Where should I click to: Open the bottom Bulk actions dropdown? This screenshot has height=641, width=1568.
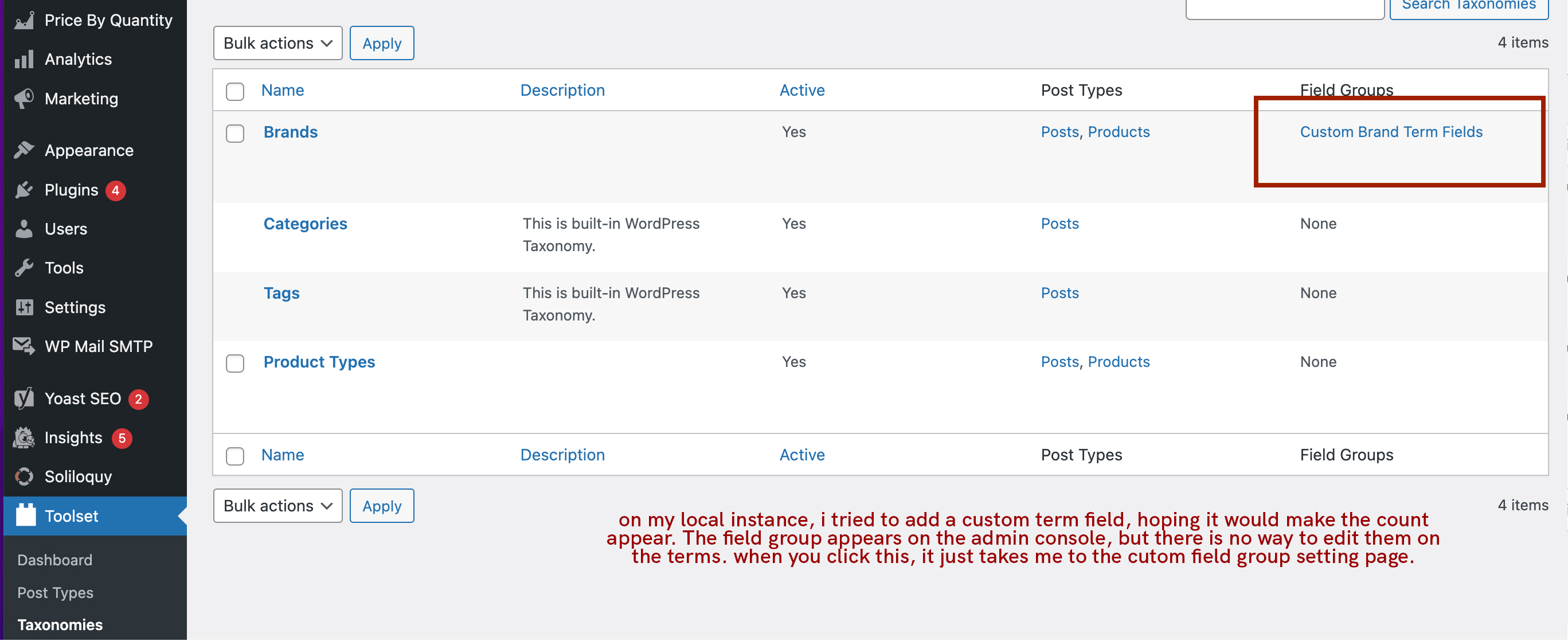pyautogui.click(x=277, y=506)
